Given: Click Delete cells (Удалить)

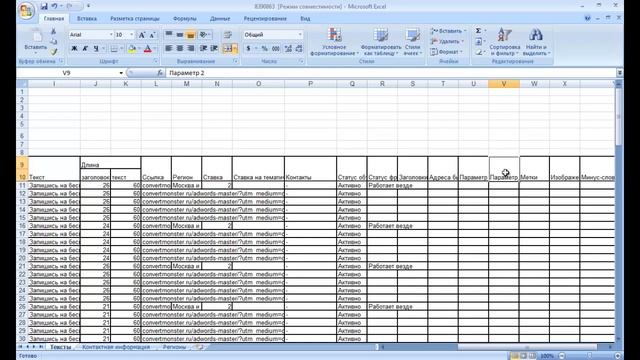Looking at the screenshot, I should tap(447, 42).
